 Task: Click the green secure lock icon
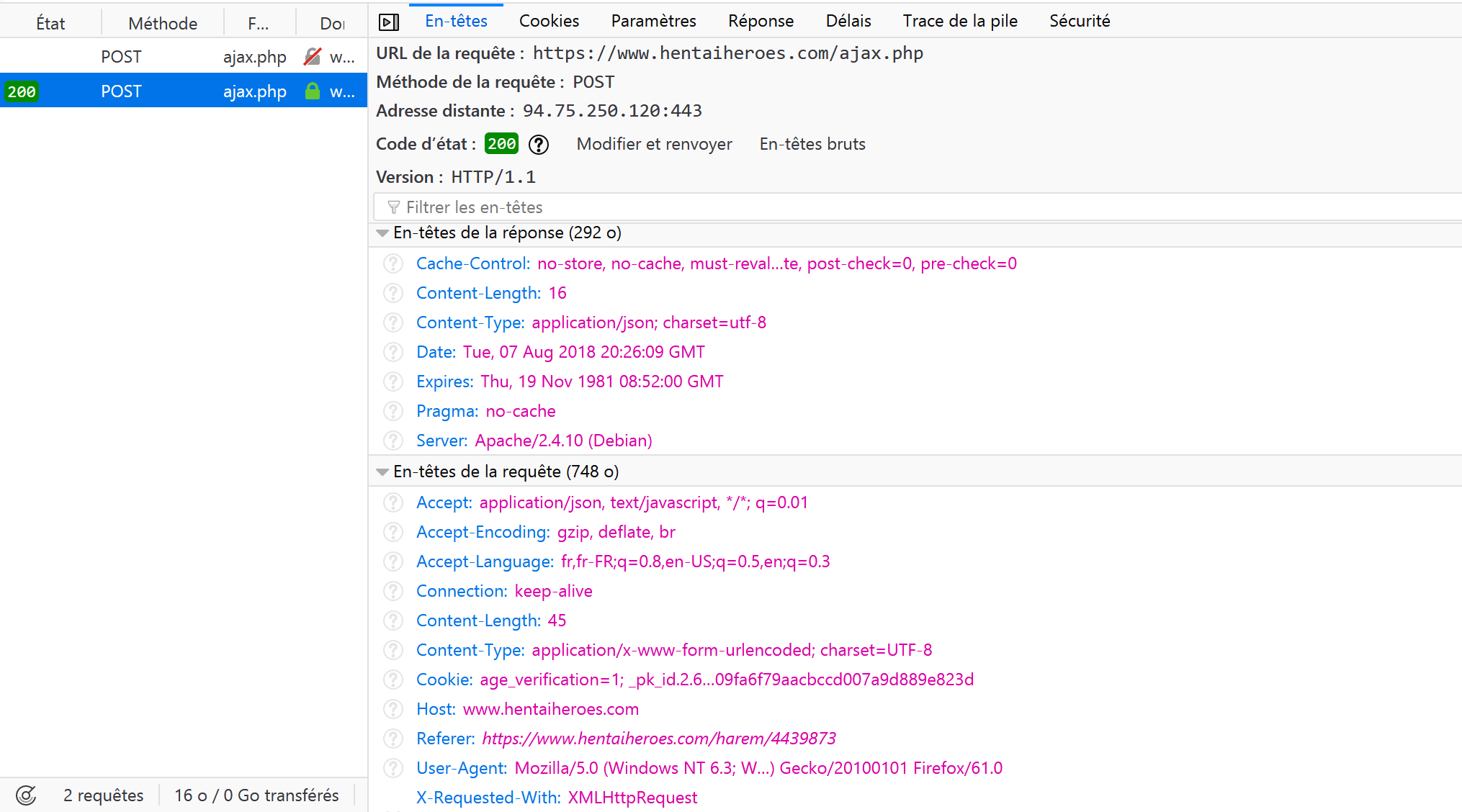click(312, 91)
